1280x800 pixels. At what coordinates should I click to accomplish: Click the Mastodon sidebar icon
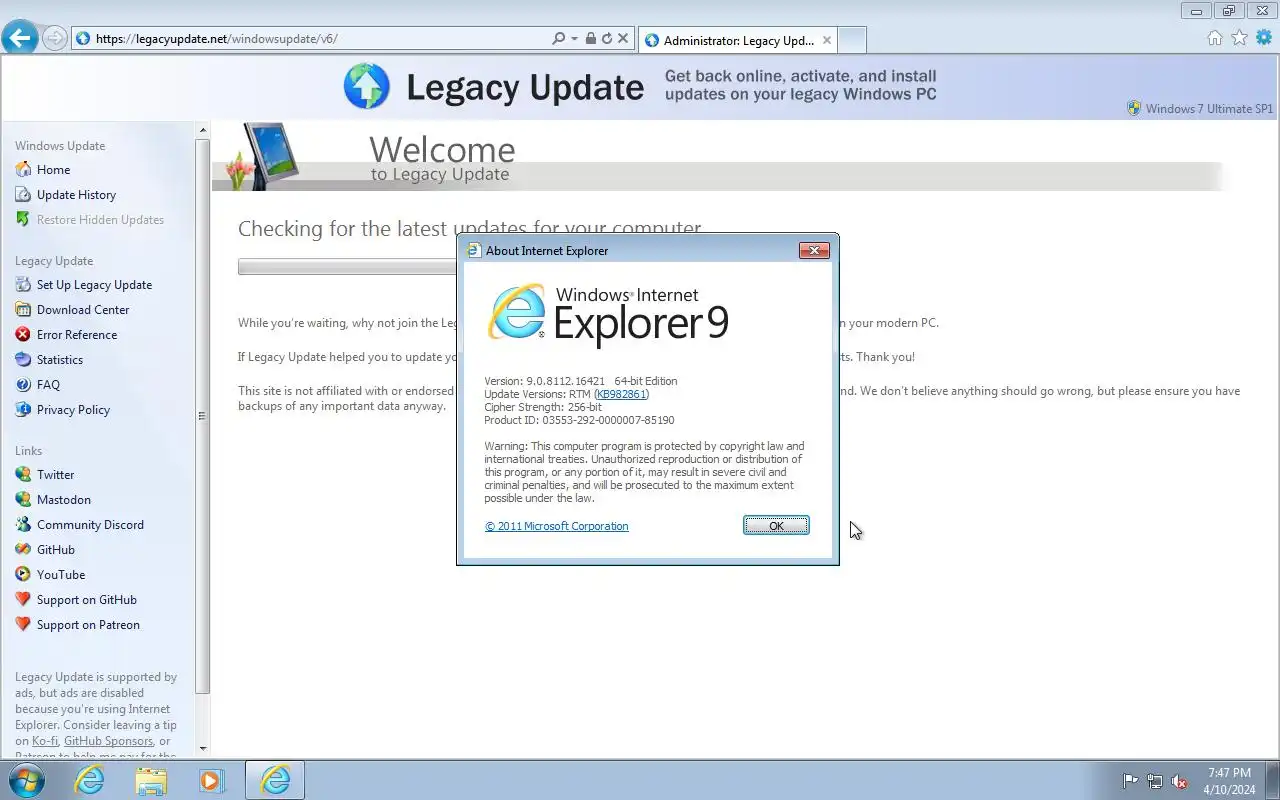click(23, 499)
